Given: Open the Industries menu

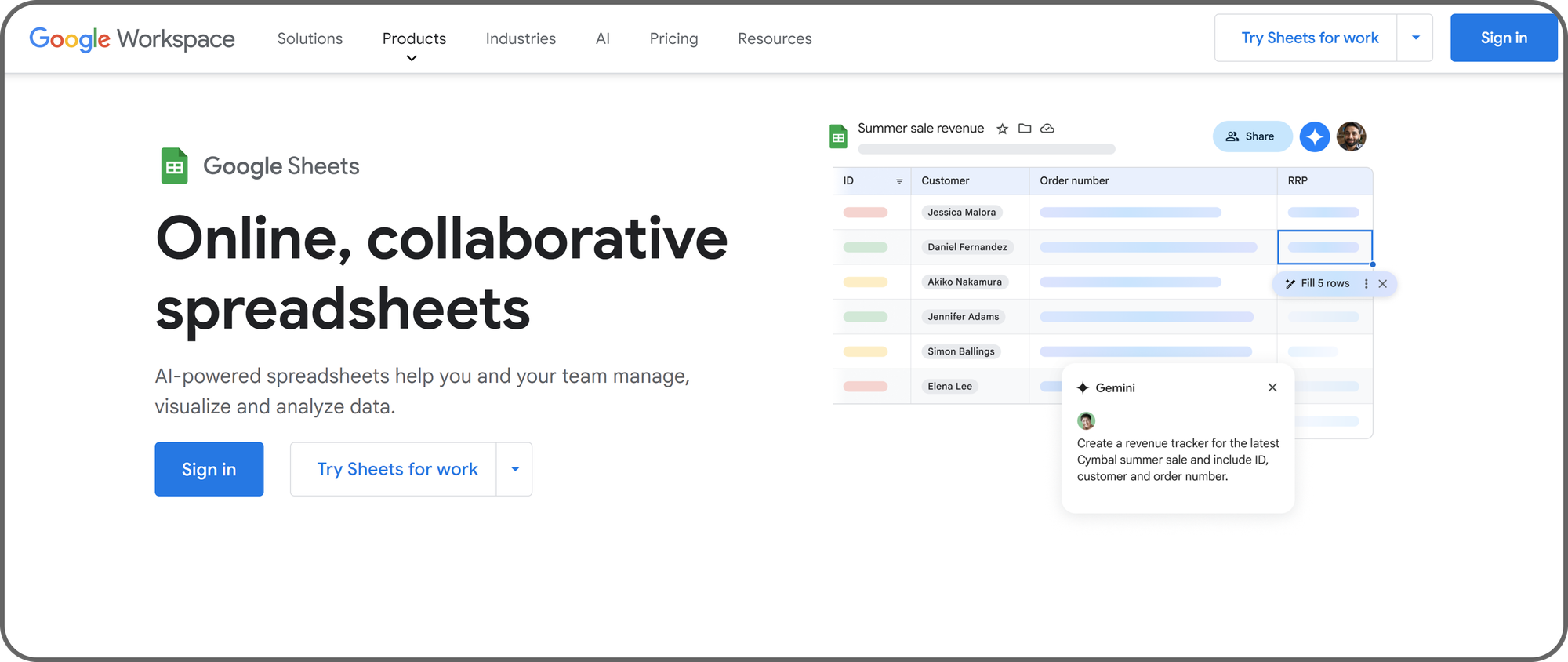Looking at the screenshot, I should (521, 38).
